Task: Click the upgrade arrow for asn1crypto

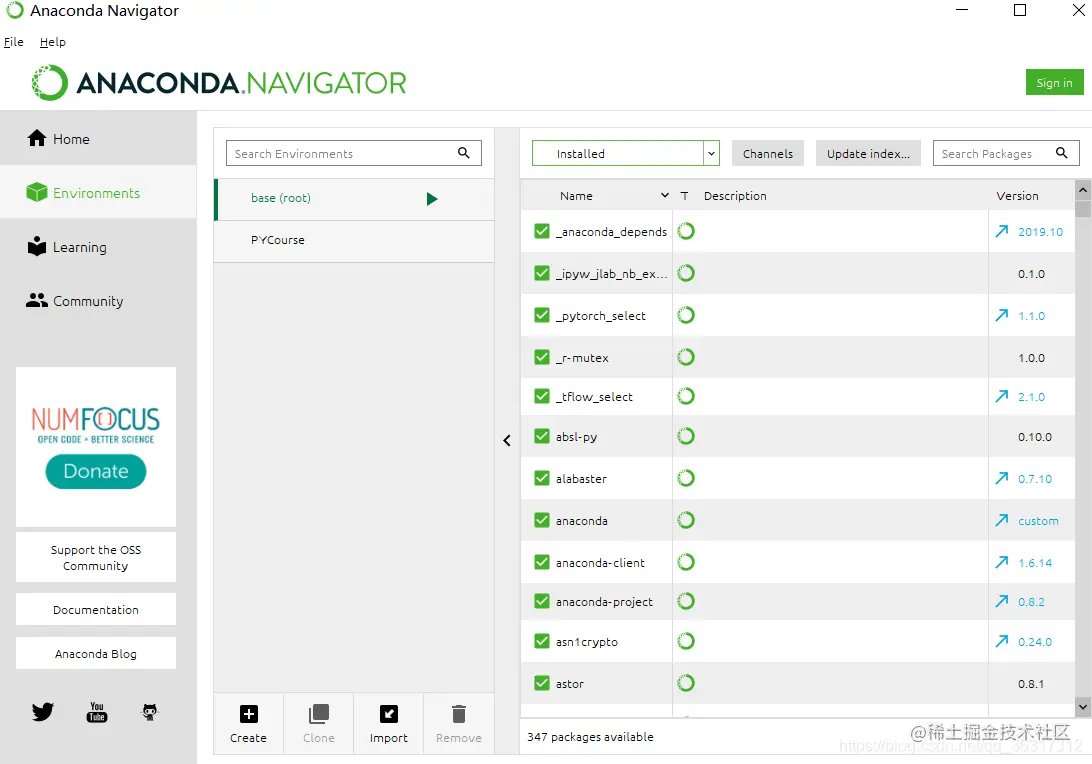Action: point(1001,641)
